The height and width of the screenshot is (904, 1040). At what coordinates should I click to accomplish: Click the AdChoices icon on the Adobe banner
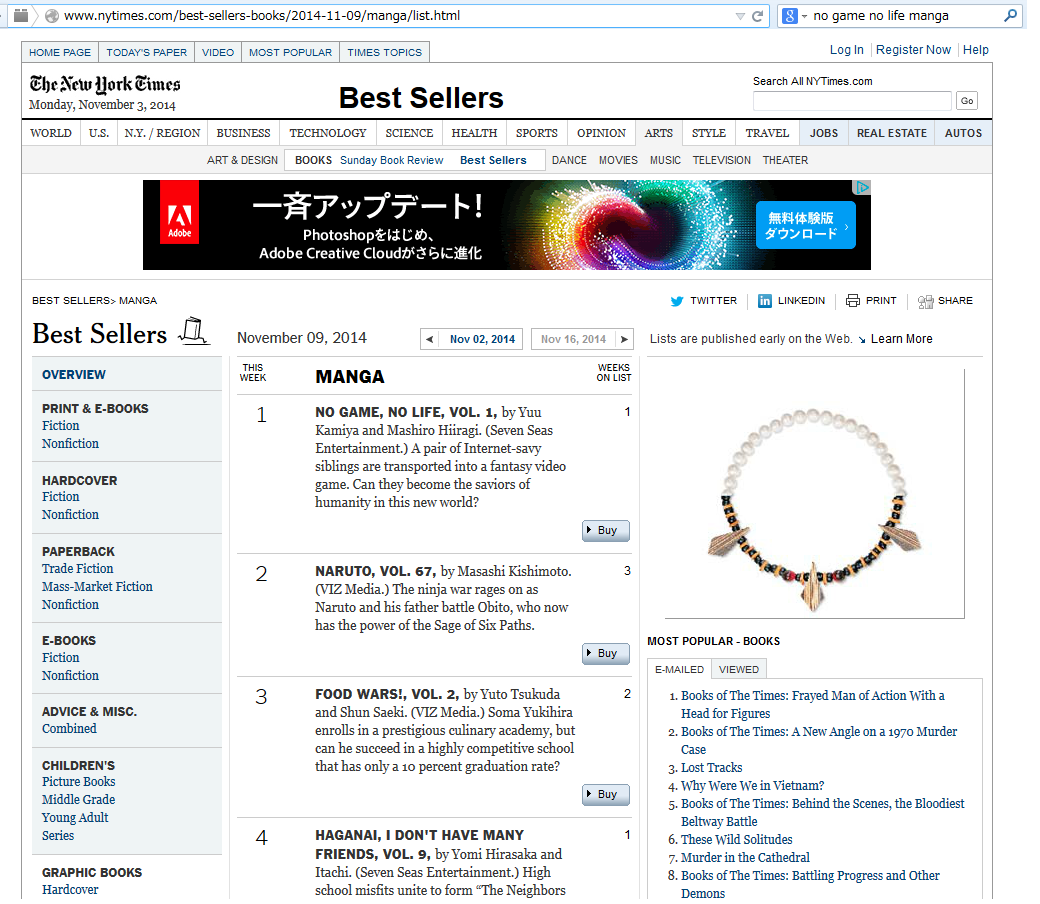click(862, 188)
